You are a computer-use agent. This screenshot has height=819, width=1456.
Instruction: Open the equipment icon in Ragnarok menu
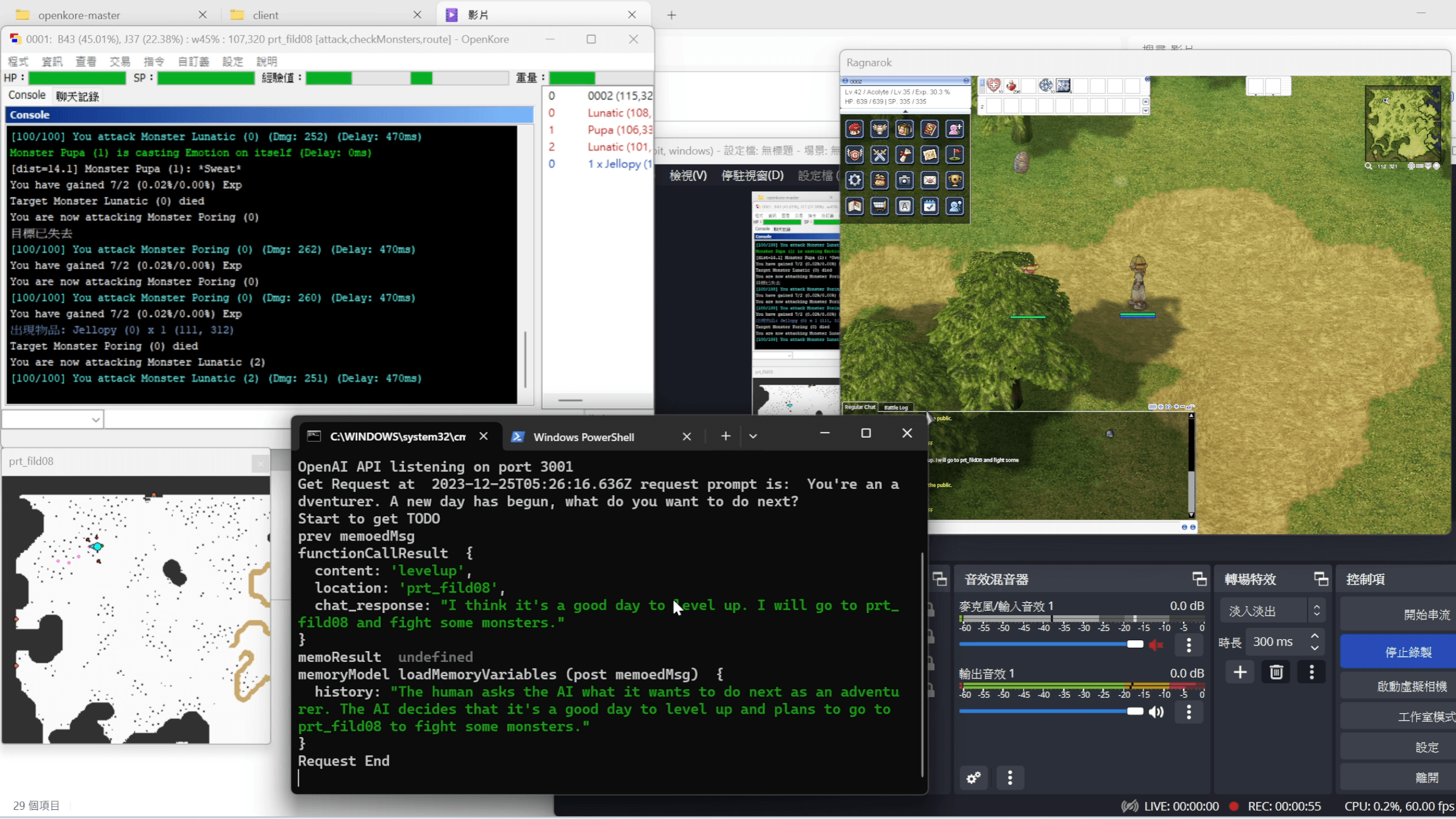(880, 130)
